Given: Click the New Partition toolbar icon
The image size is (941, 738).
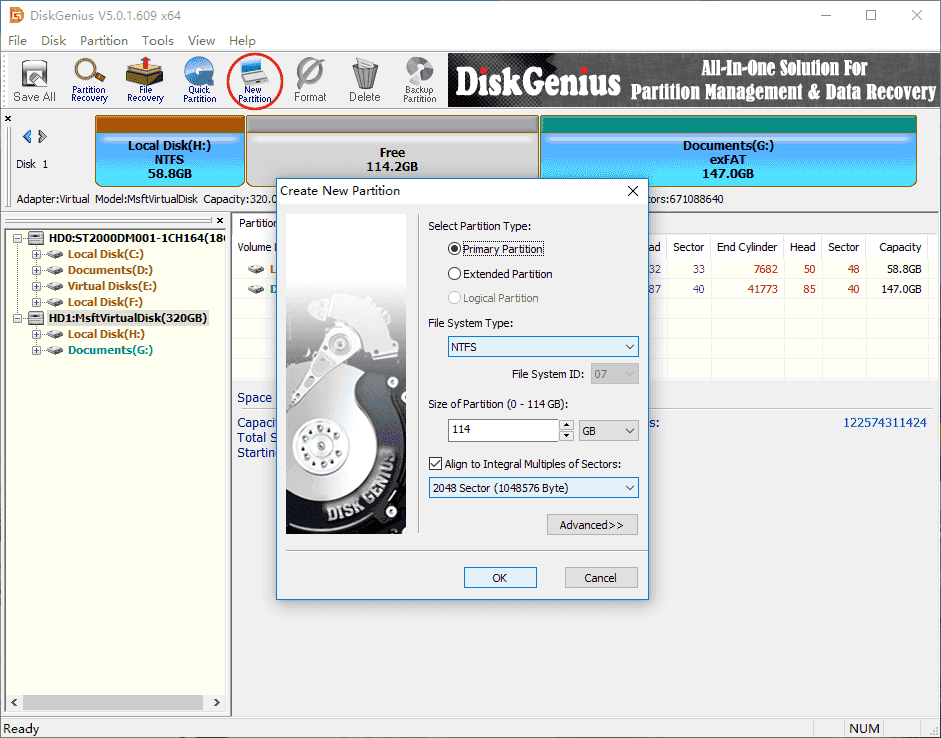Looking at the screenshot, I should (254, 80).
